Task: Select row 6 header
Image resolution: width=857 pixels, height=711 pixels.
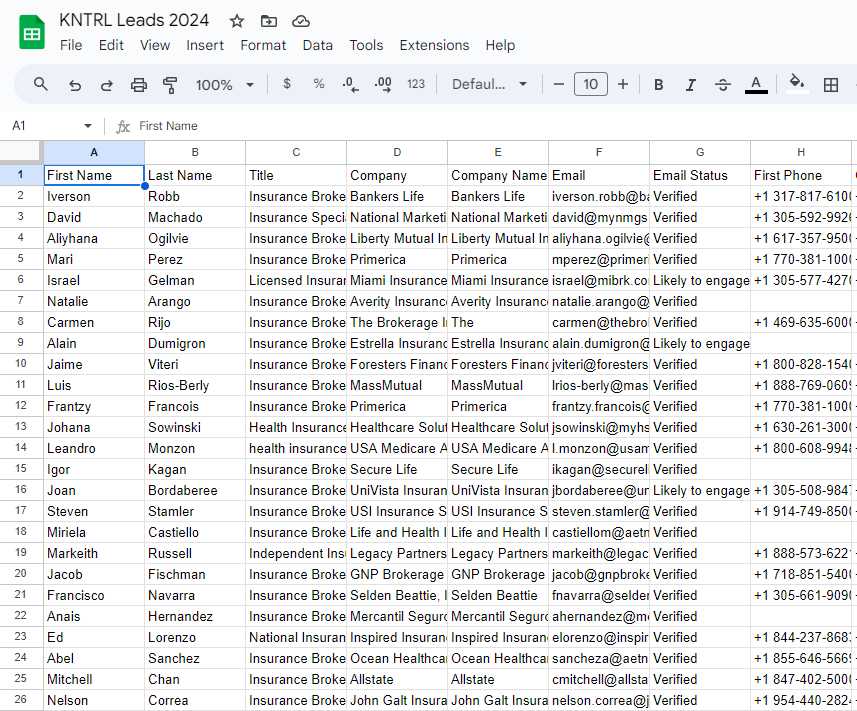Action: 21,280
